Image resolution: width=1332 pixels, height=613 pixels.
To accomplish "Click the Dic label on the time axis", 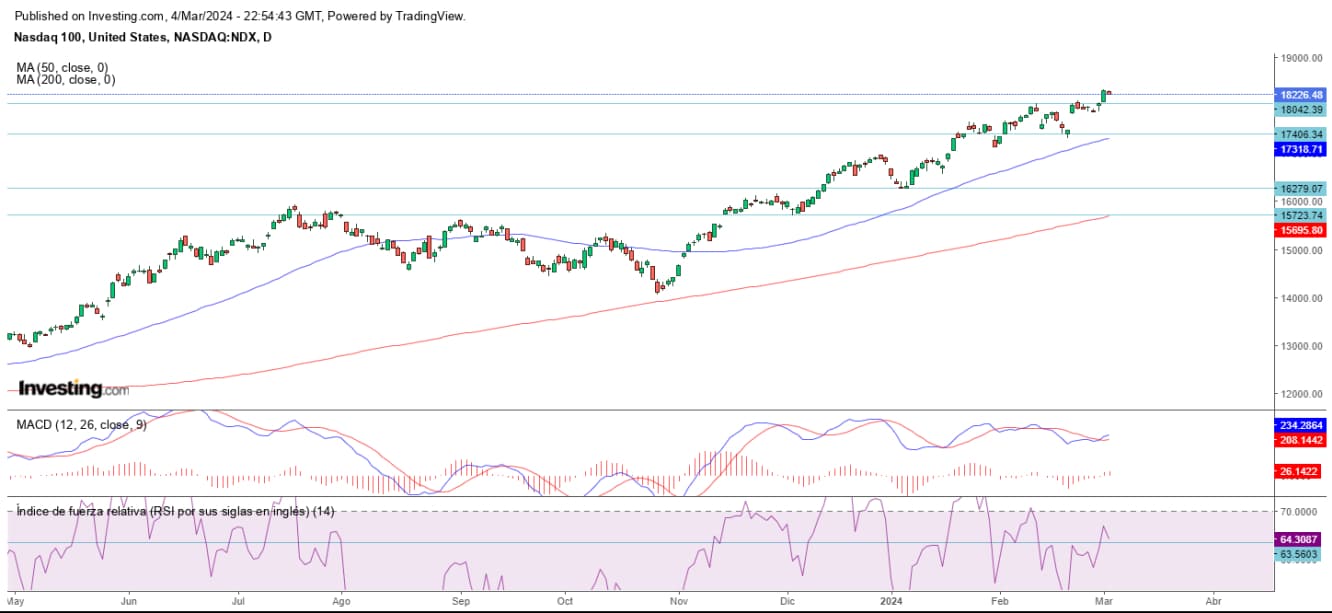I will click(x=787, y=602).
